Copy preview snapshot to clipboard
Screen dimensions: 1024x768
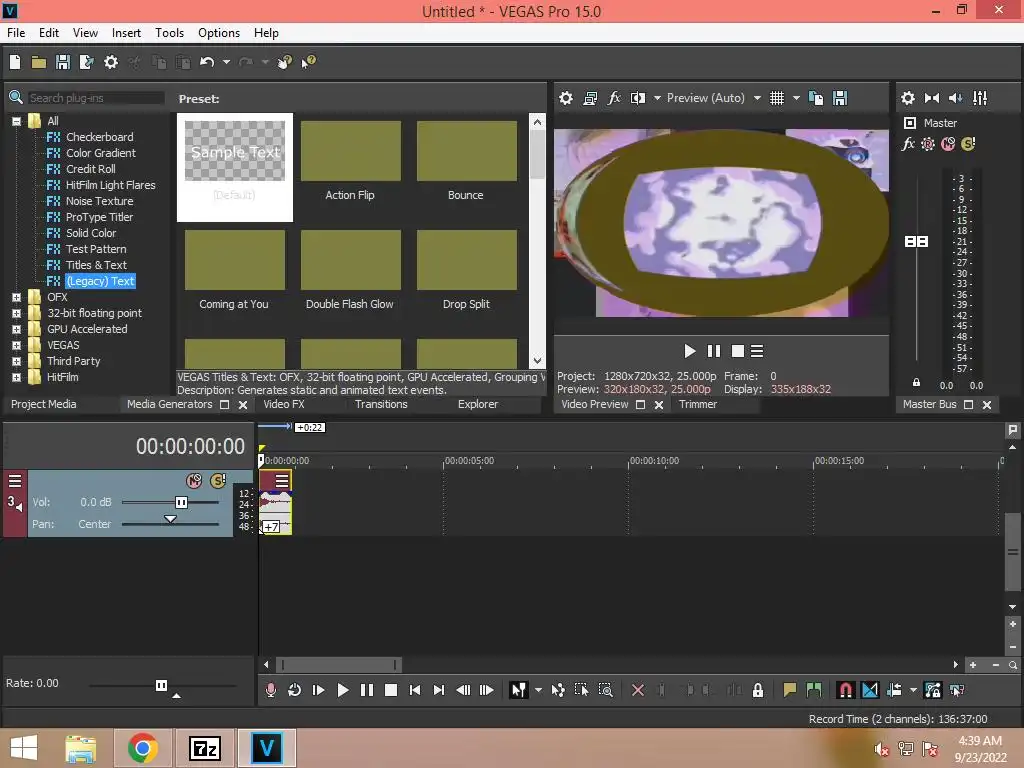816,98
